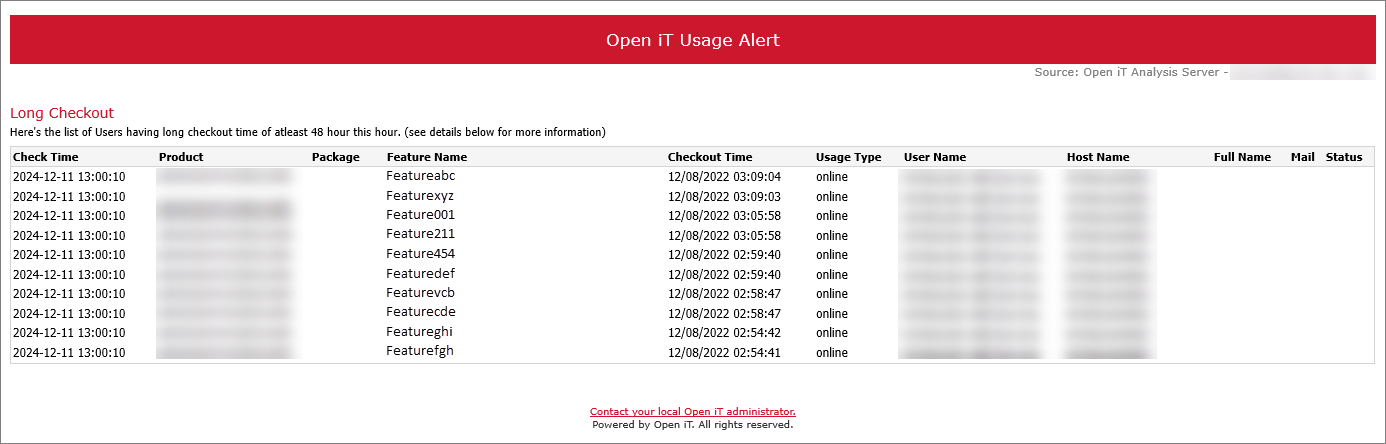Click the Package column header
The image size is (1386, 444).
335,157
